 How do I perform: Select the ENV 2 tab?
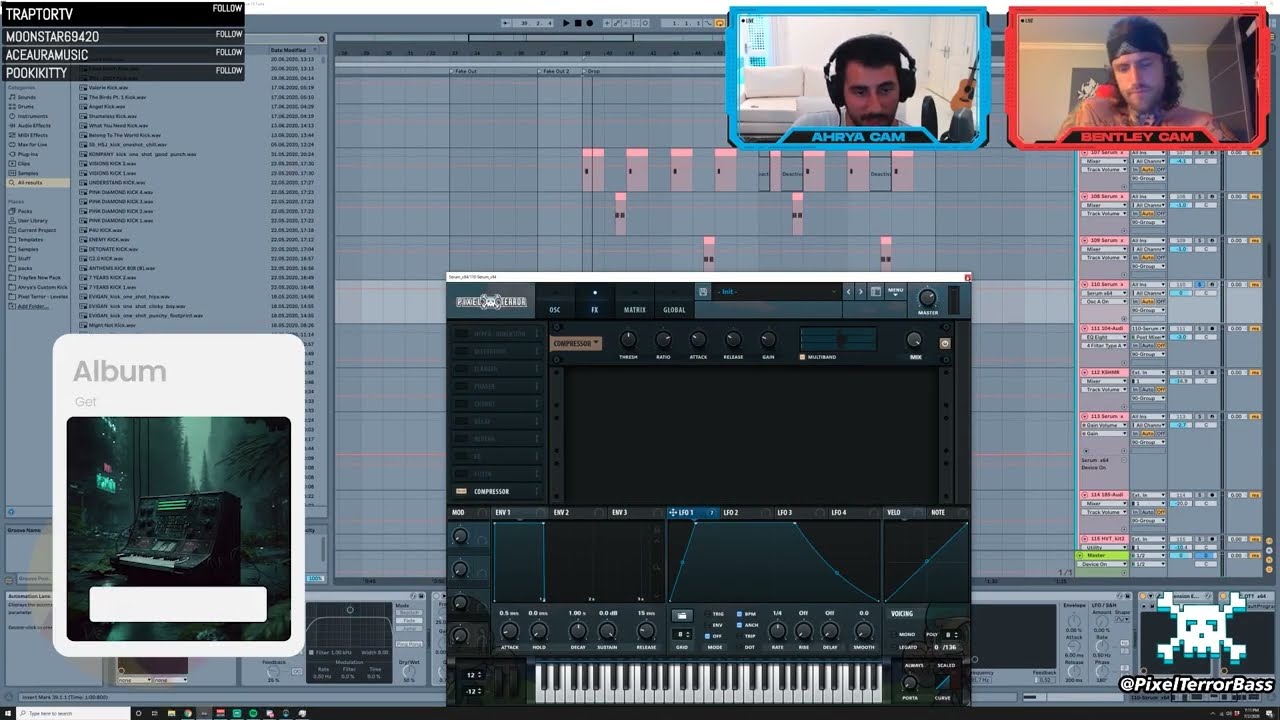(562, 513)
